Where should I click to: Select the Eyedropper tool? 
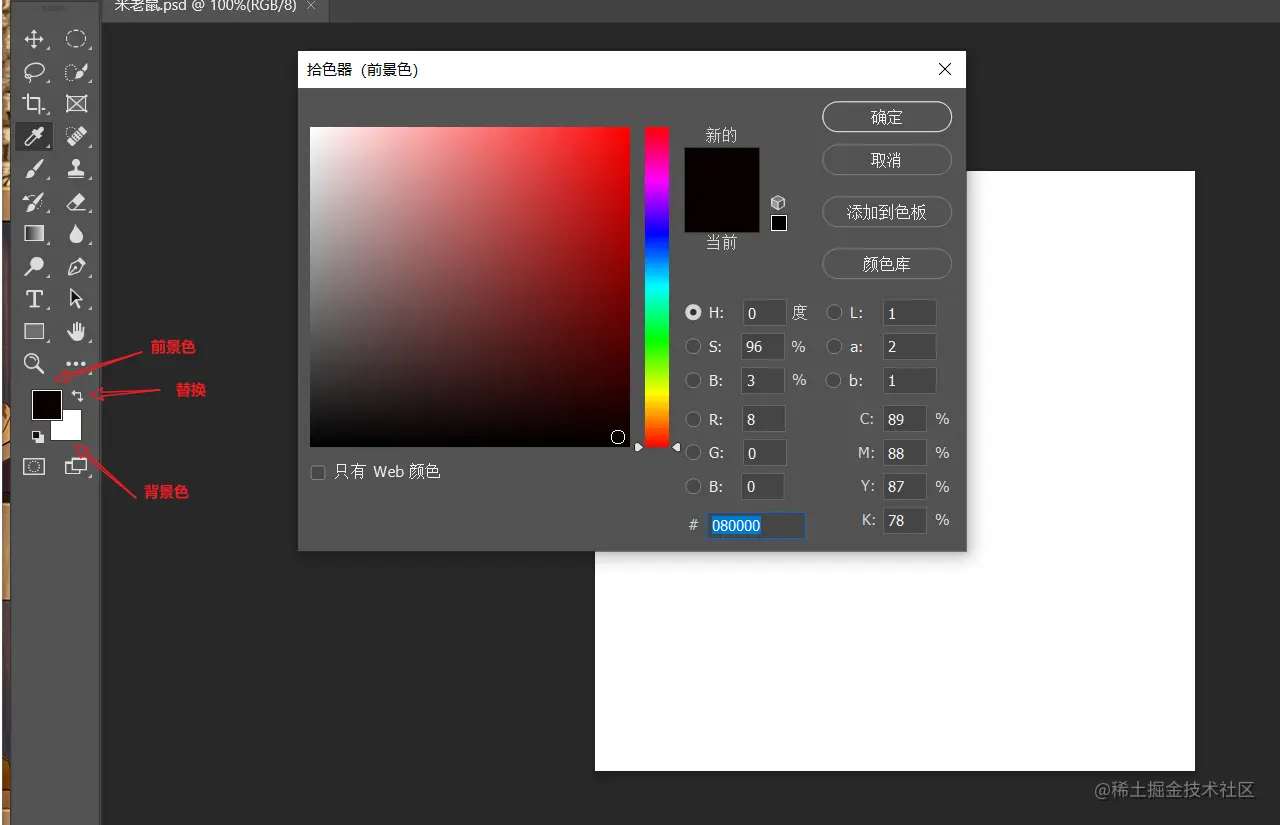[34, 136]
